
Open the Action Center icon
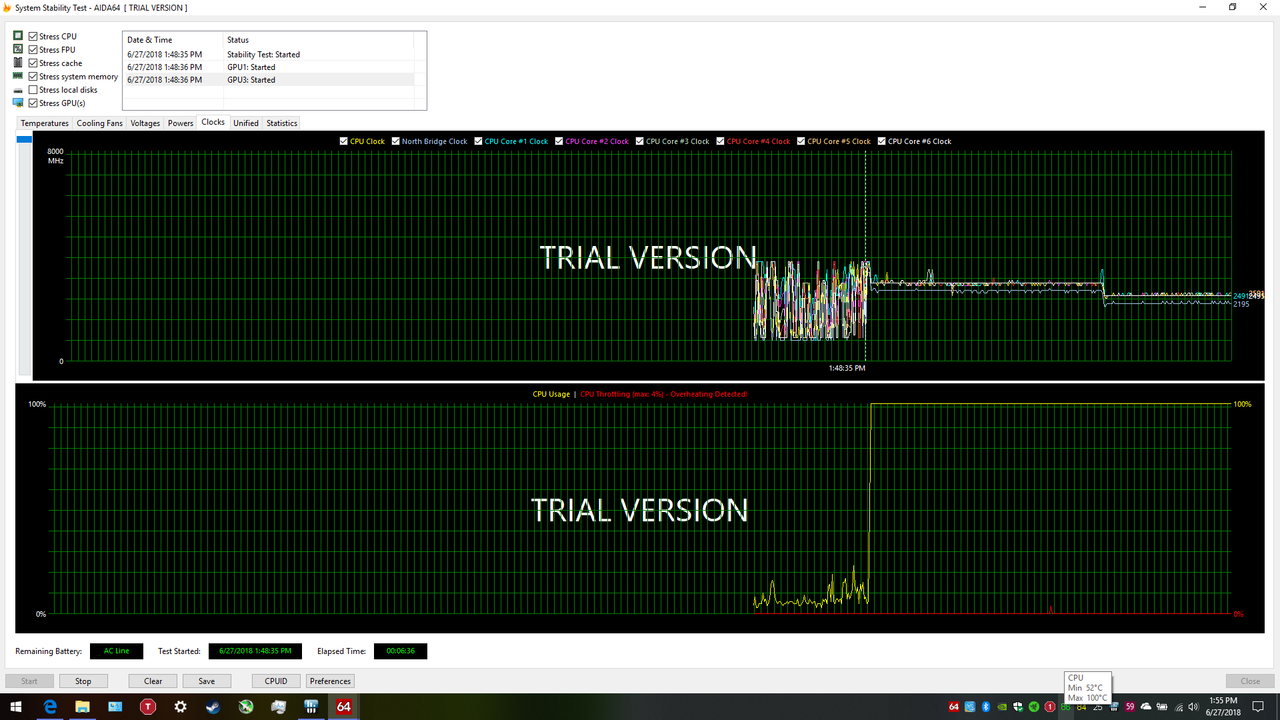pos(1258,707)
